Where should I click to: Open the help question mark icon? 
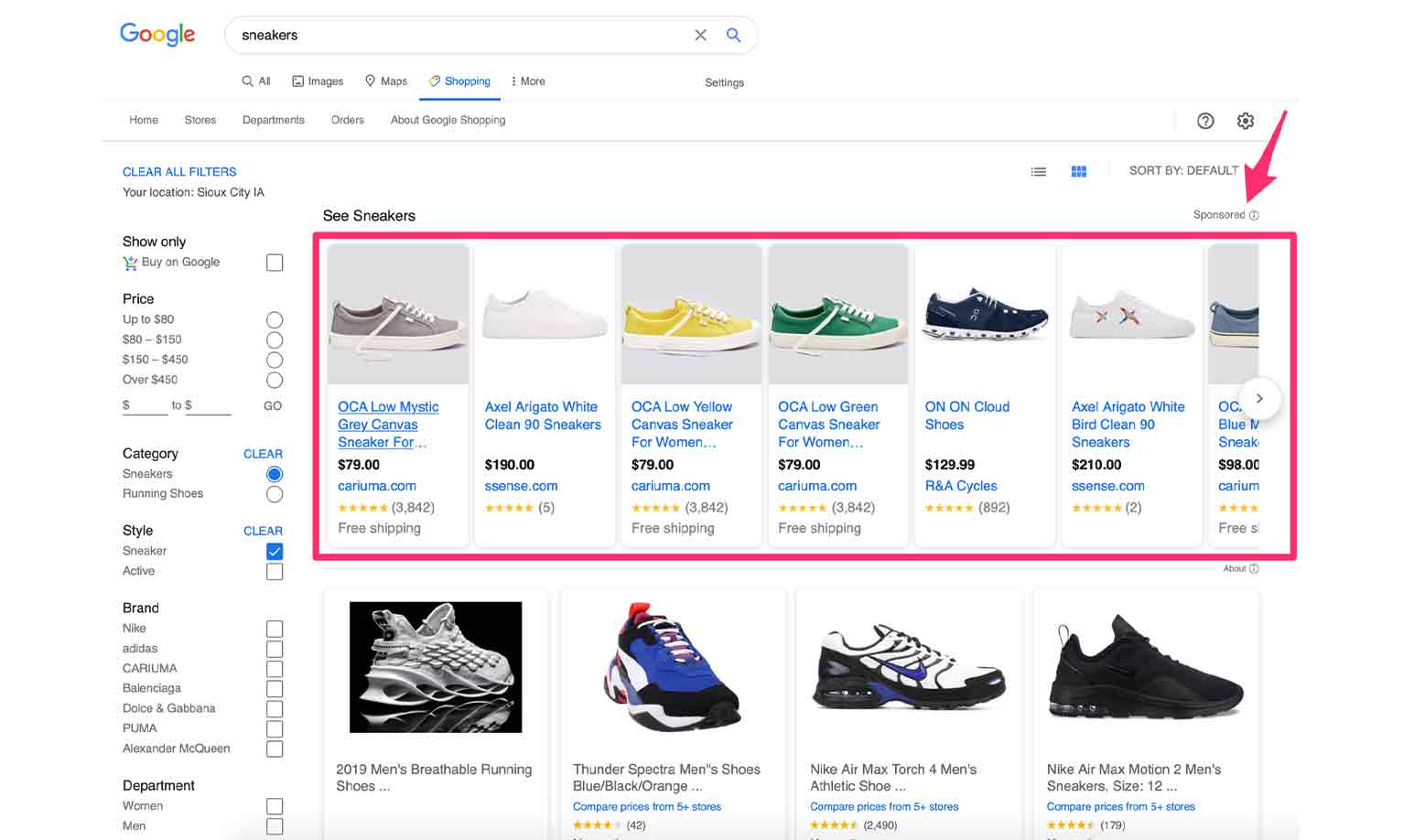[1205, 121]
